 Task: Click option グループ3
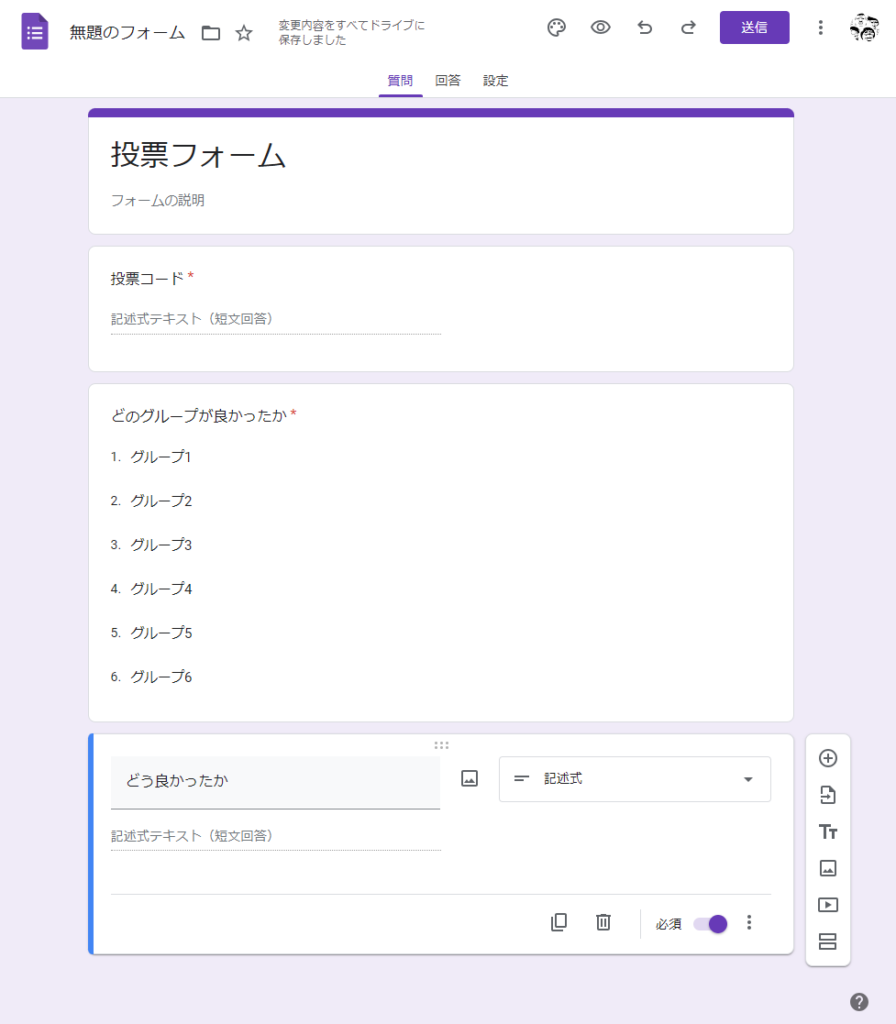click(161, 545)
